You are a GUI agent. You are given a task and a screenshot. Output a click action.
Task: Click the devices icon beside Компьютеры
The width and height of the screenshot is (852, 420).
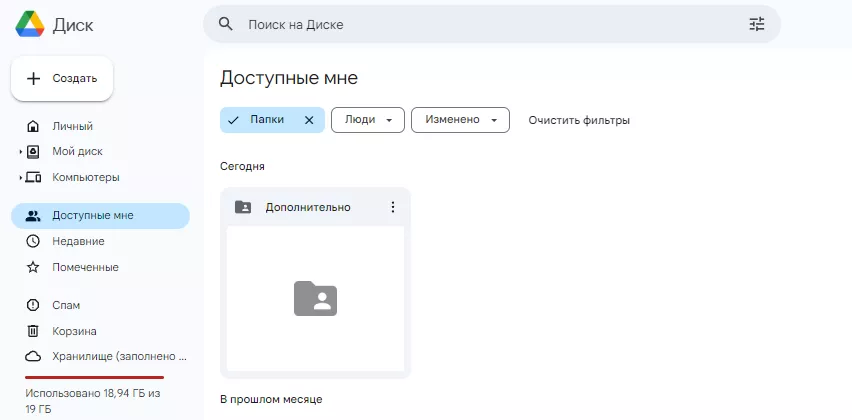pyautogui.click(x=33, y=178)
